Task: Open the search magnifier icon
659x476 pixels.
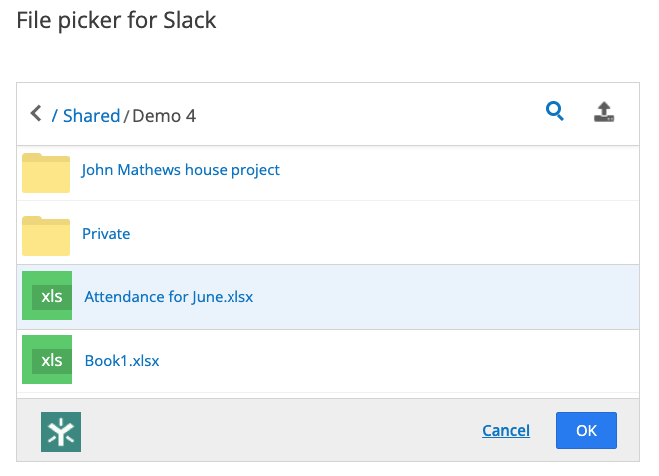Action: coord(554,111)
